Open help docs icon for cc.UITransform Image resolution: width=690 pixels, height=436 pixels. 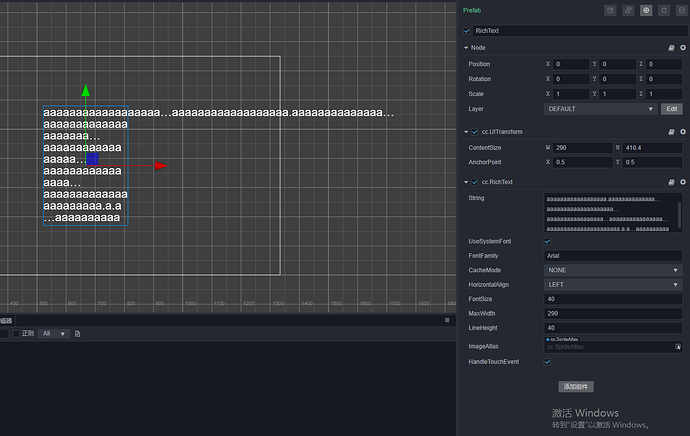(x=671, y=132)
